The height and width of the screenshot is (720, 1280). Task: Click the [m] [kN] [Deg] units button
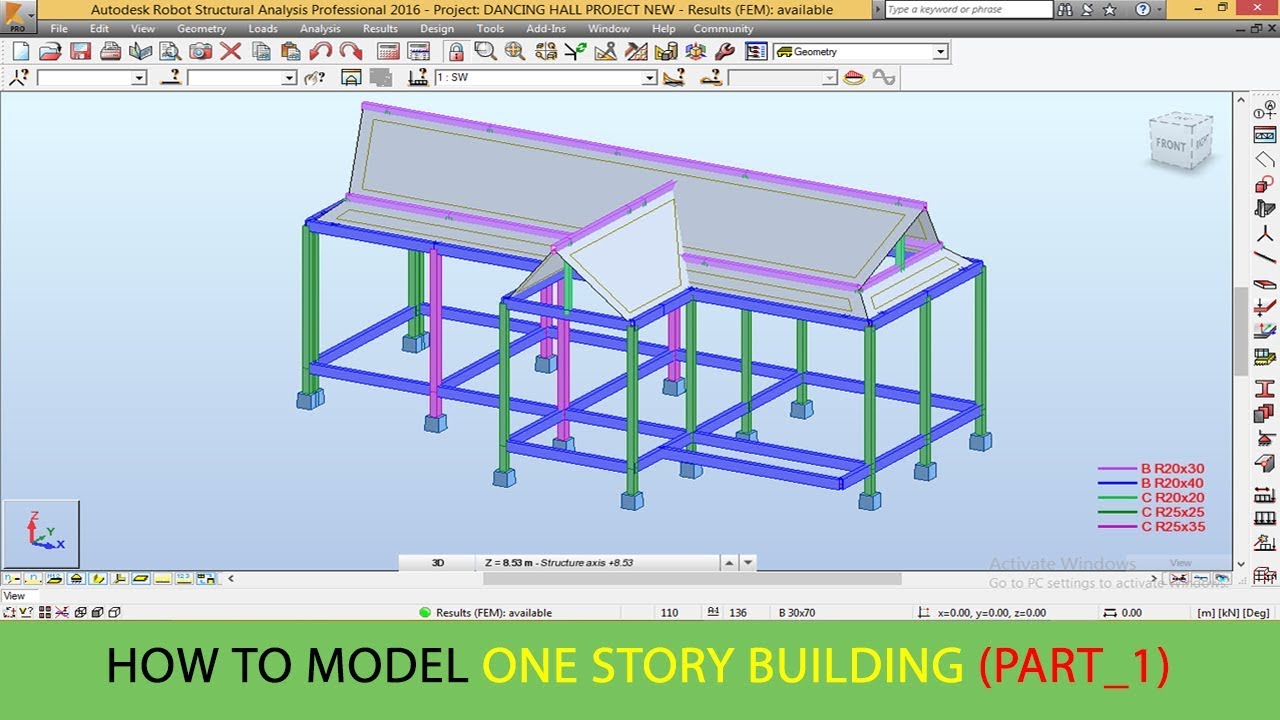[x=1233, y=613]
